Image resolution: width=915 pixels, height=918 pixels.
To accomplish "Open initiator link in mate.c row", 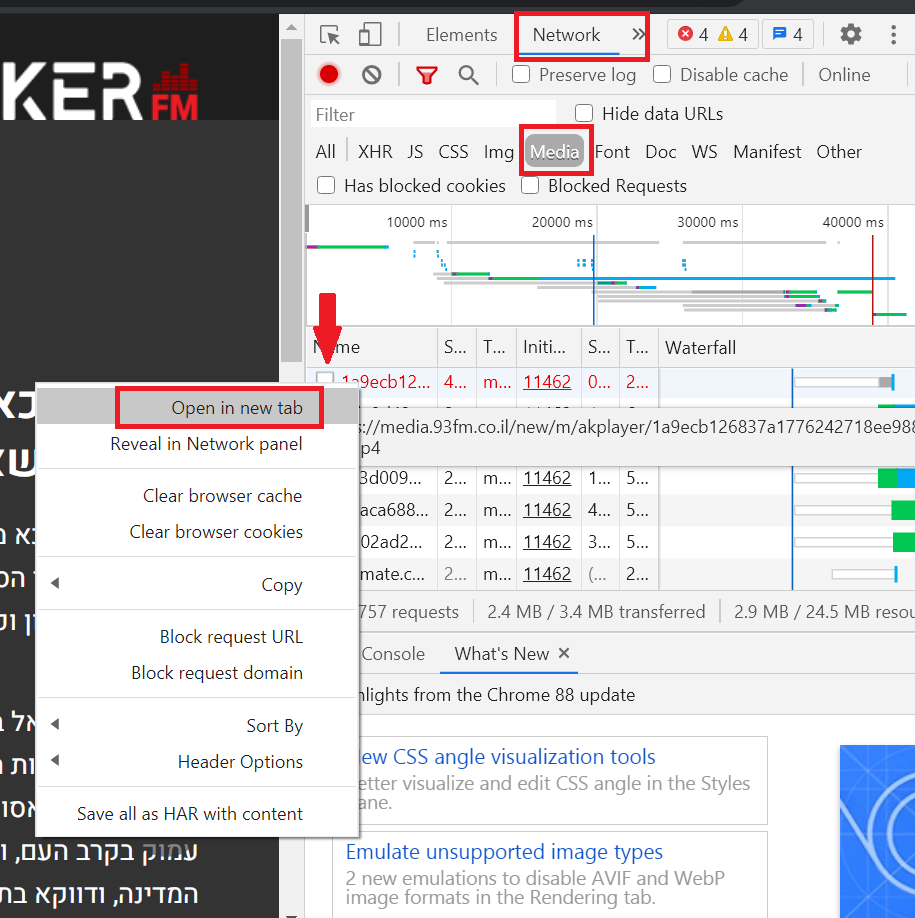I will click(x=547, y=573).
